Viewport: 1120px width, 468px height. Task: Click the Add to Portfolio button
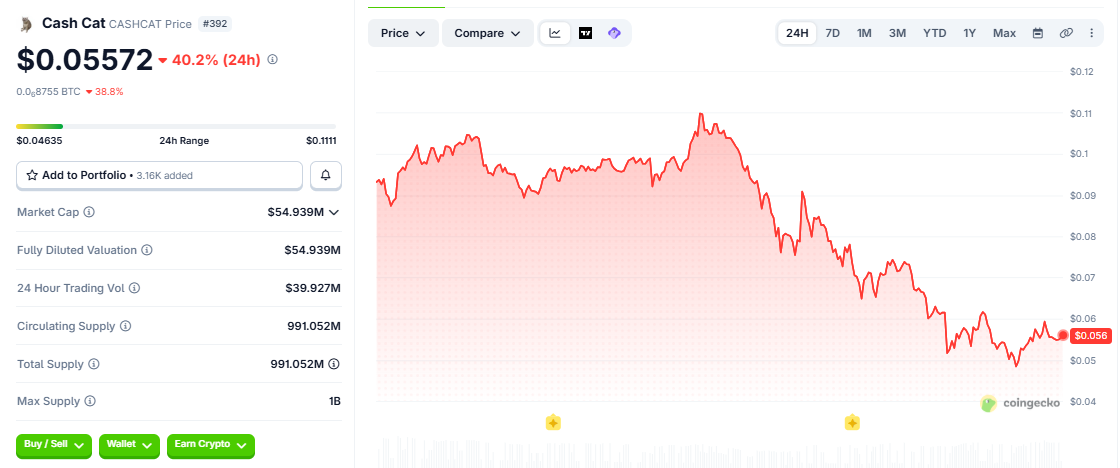pyautogui.click(x=159, y=175)
